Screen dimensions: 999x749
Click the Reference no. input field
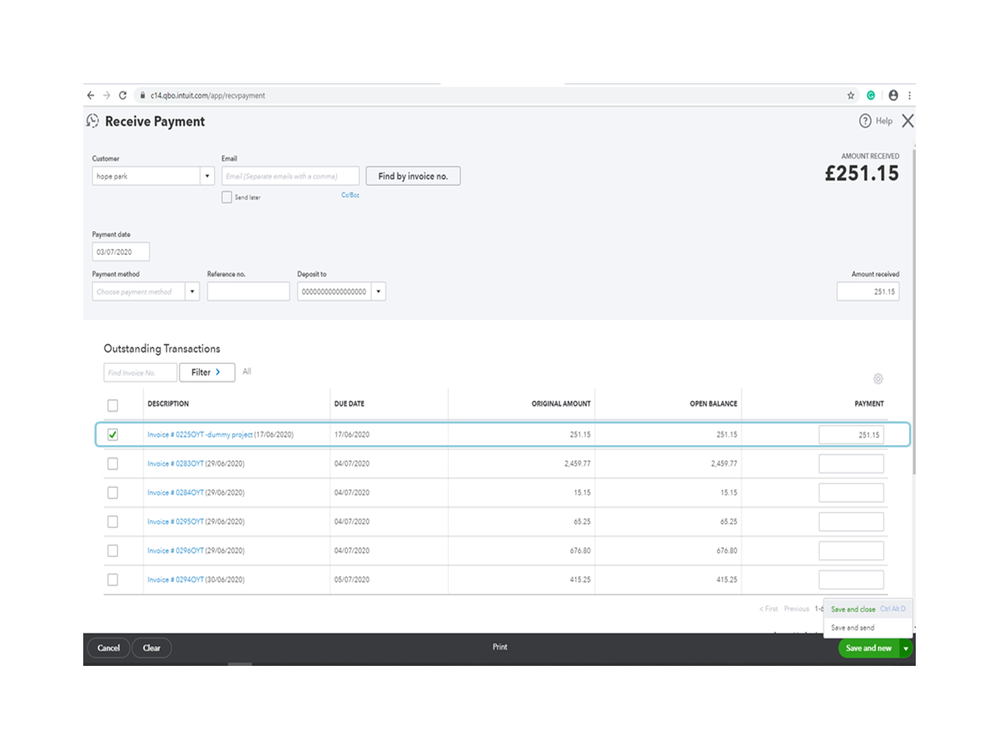[x=248, y=292]
